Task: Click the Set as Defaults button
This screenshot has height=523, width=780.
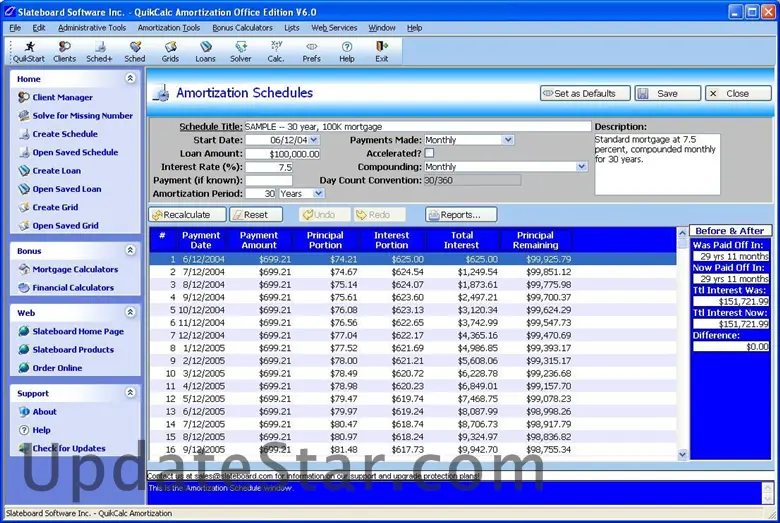Action: tap(585, 94)
